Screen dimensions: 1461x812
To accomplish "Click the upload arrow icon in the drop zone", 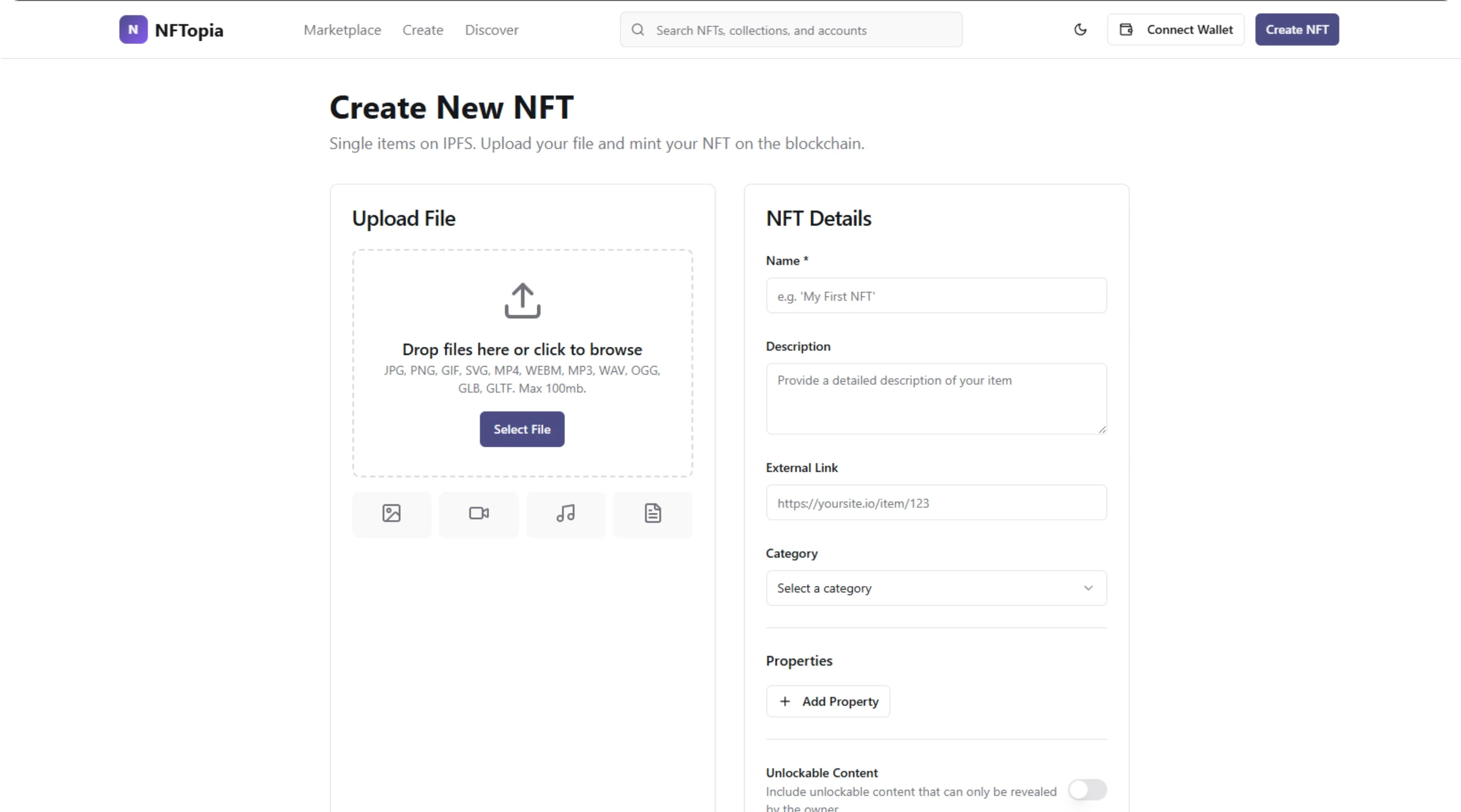I will (x=522, y=300).
